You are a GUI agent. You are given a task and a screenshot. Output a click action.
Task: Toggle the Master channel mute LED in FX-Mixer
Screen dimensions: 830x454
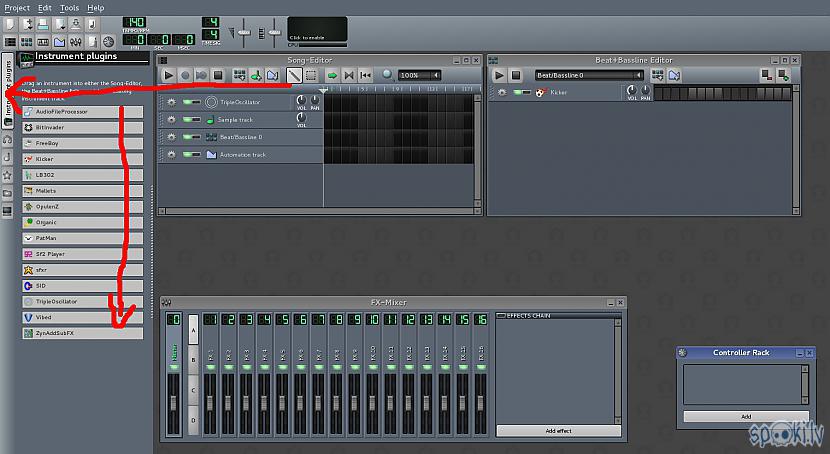pos(174,367)
